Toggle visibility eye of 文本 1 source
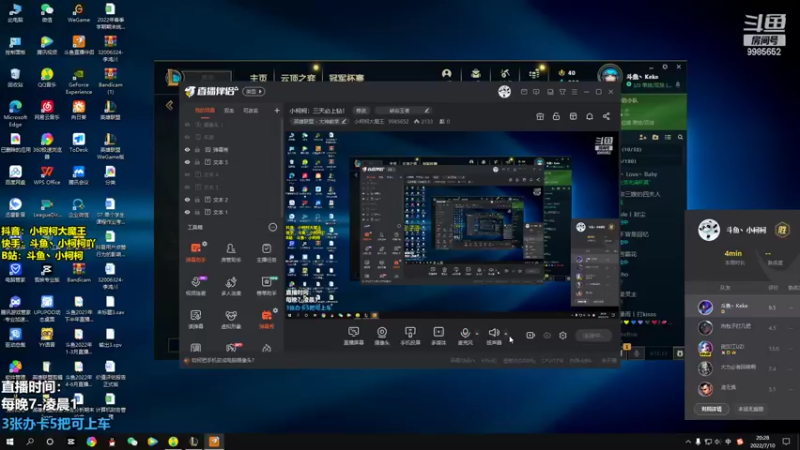 pyautogui.click(x=187, y=212)
